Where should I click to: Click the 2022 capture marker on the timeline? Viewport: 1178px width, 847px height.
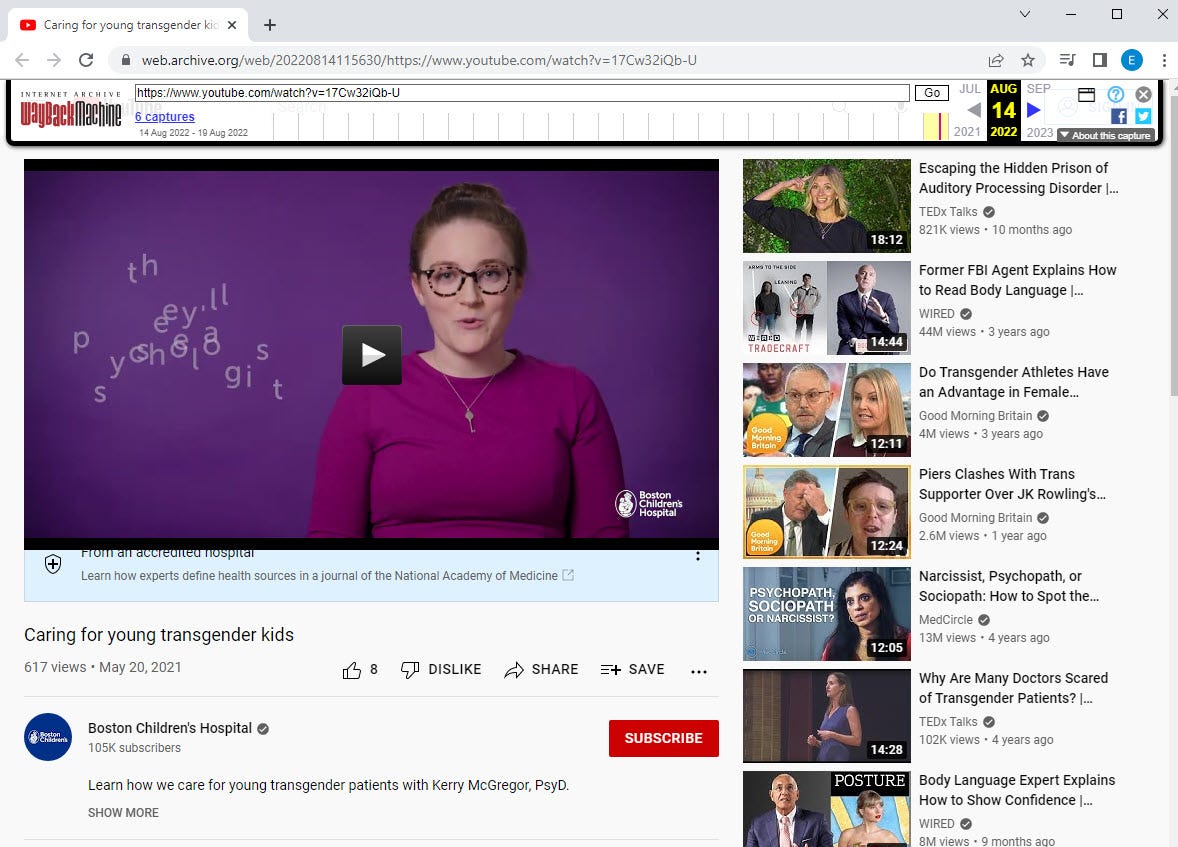tap(941, 126)
